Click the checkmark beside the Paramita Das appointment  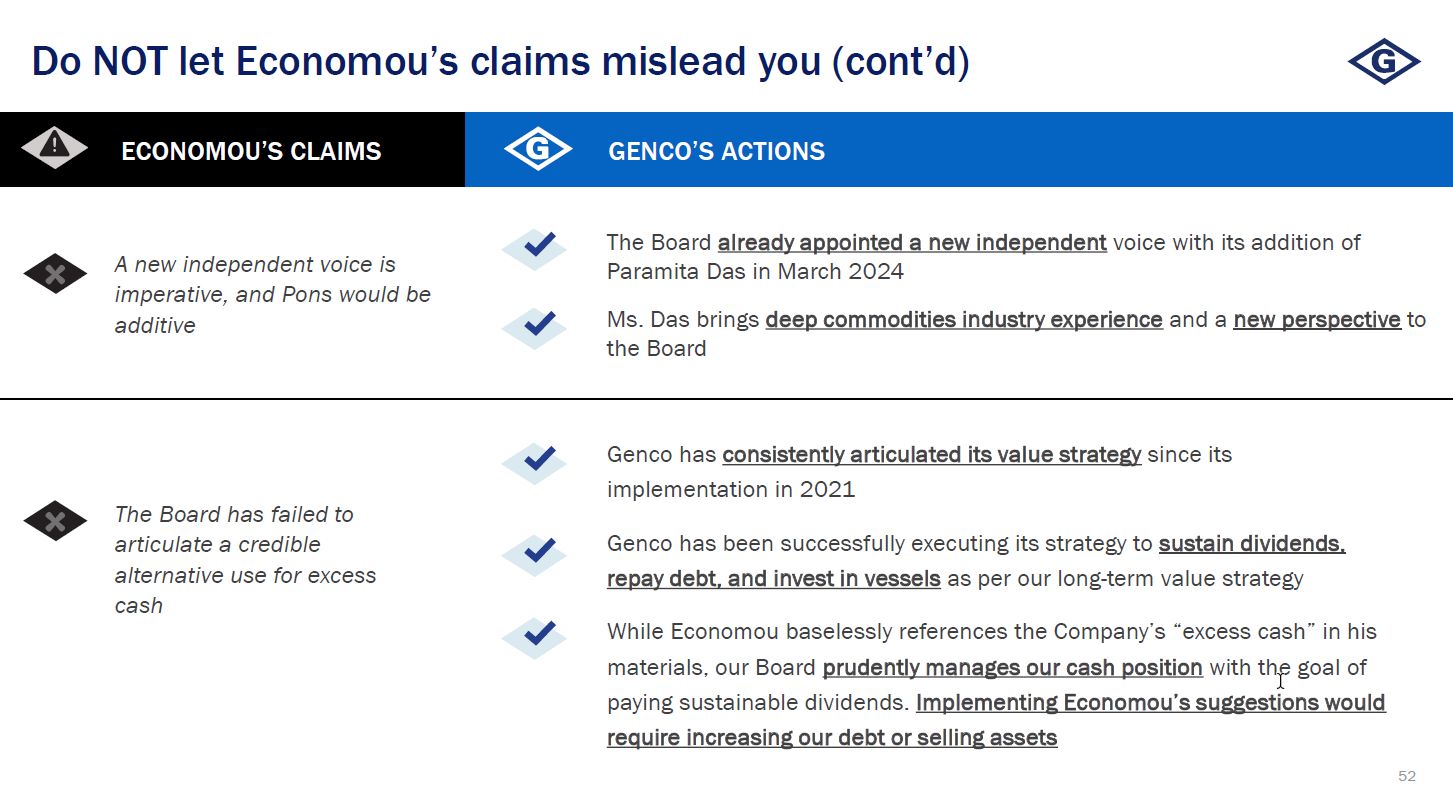point(535,247)
